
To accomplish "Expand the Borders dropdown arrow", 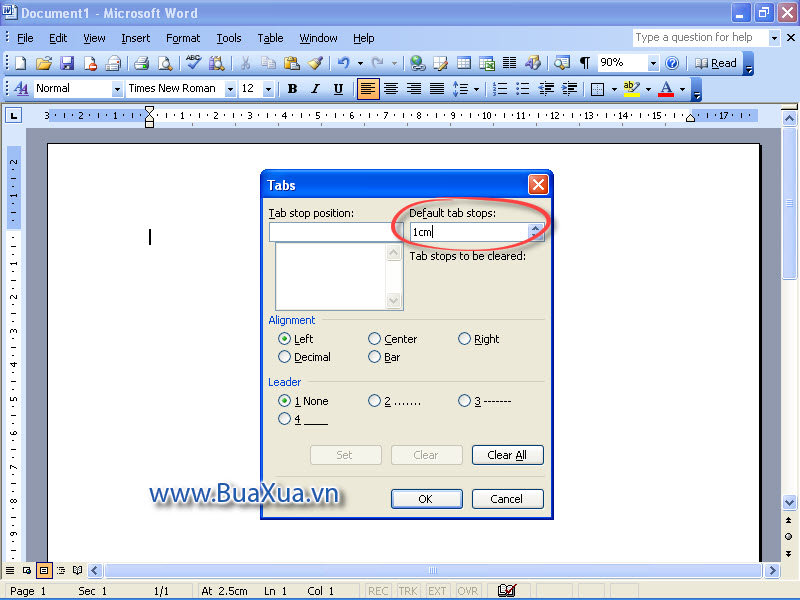I will [614, 89].
